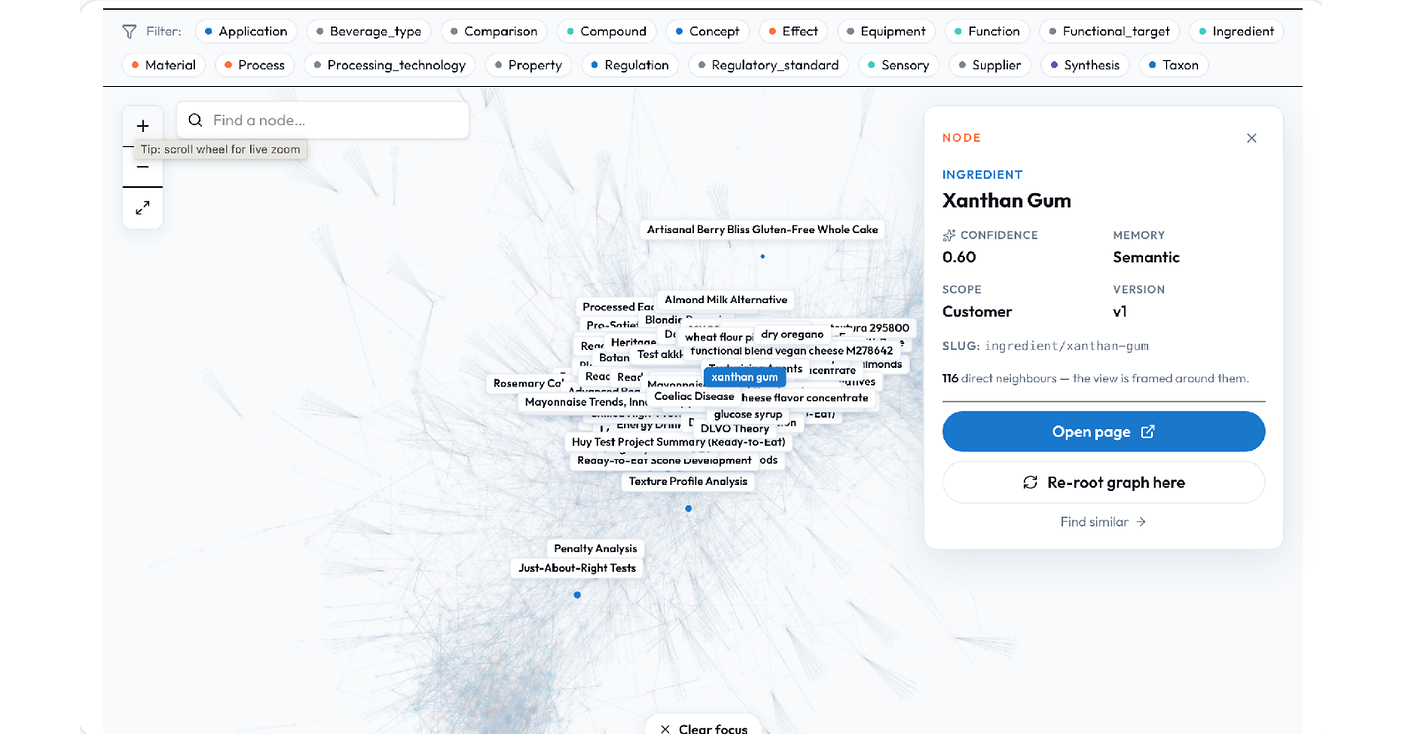The width and height of the screenshot is (1402, 734).
Task: Toggle the Effect filter chip
Action: pos(793,32)
